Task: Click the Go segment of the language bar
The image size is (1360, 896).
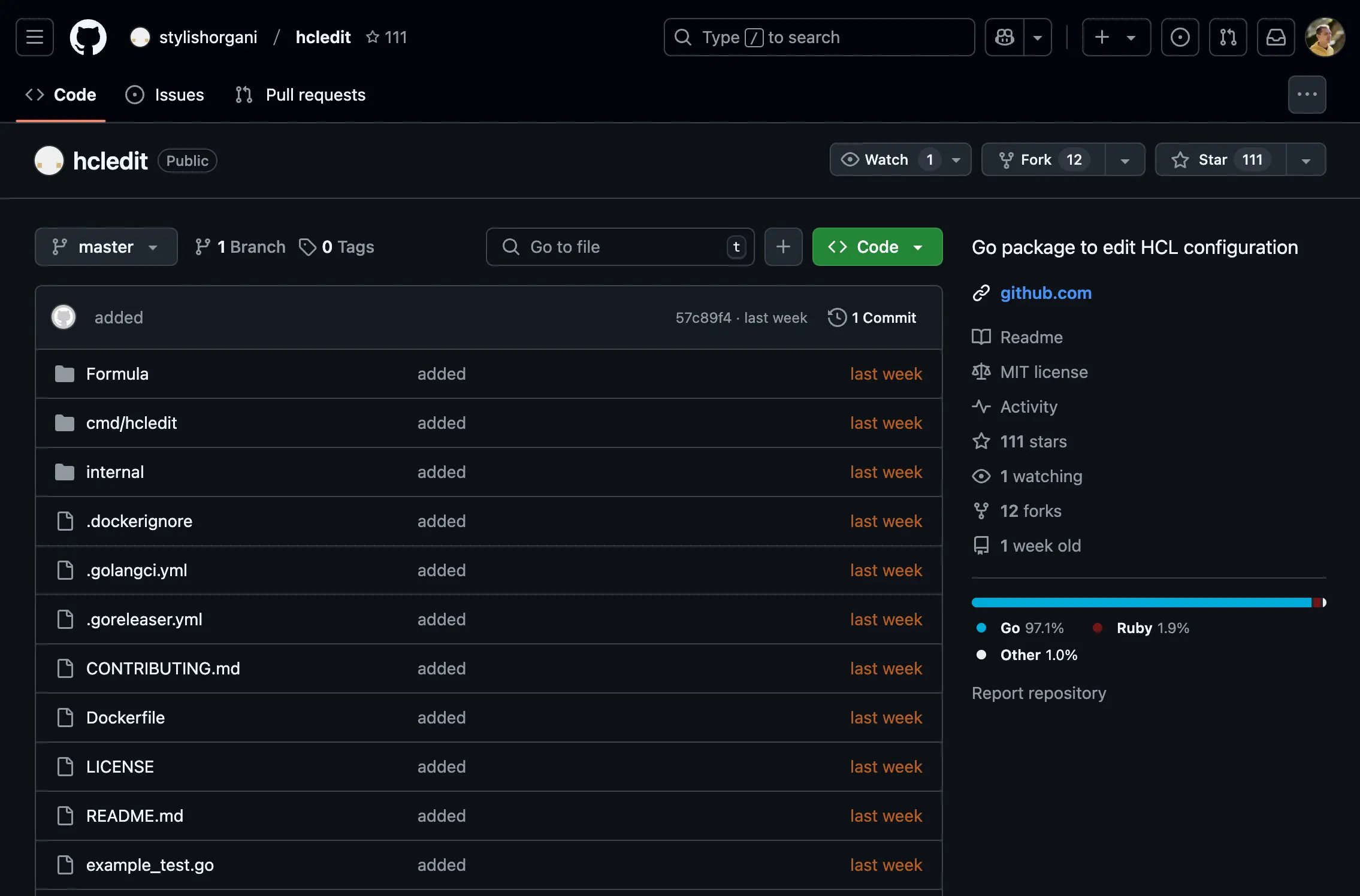Action: (x=1138, y=603)
